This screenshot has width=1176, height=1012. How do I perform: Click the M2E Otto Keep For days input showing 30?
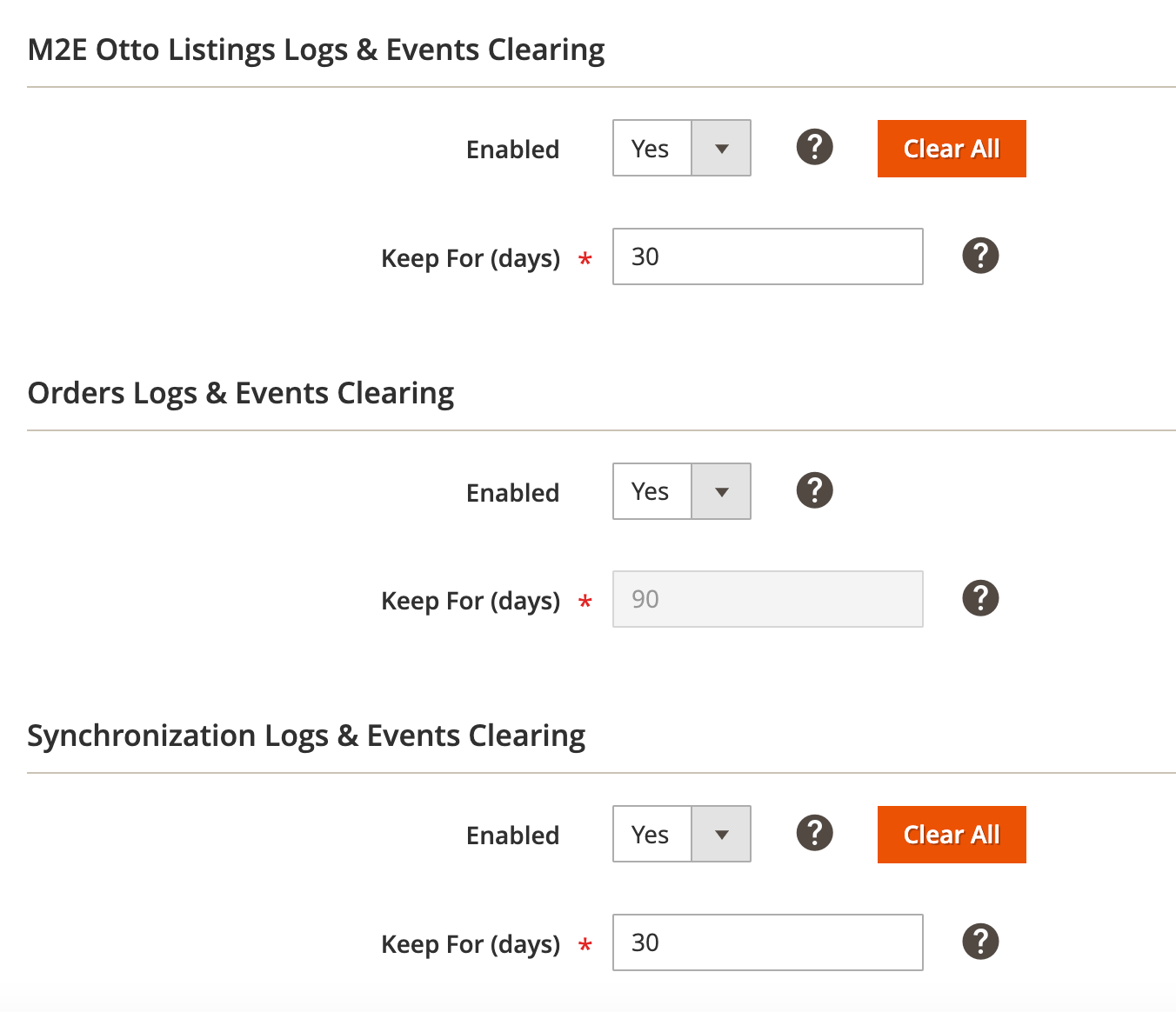(767, 256)
